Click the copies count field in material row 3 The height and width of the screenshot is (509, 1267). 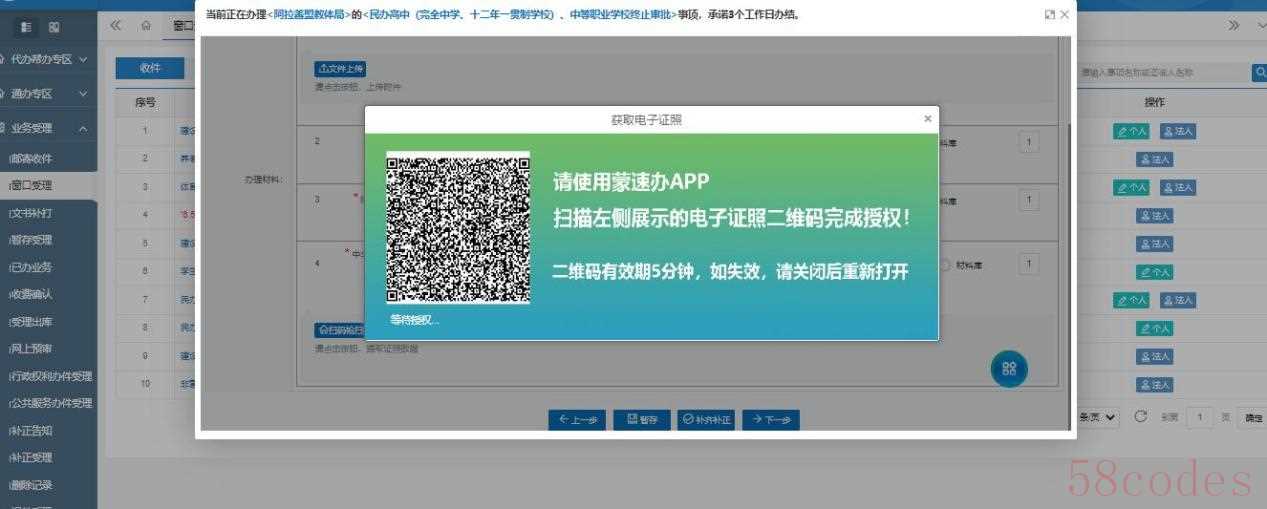point(1028,200)
